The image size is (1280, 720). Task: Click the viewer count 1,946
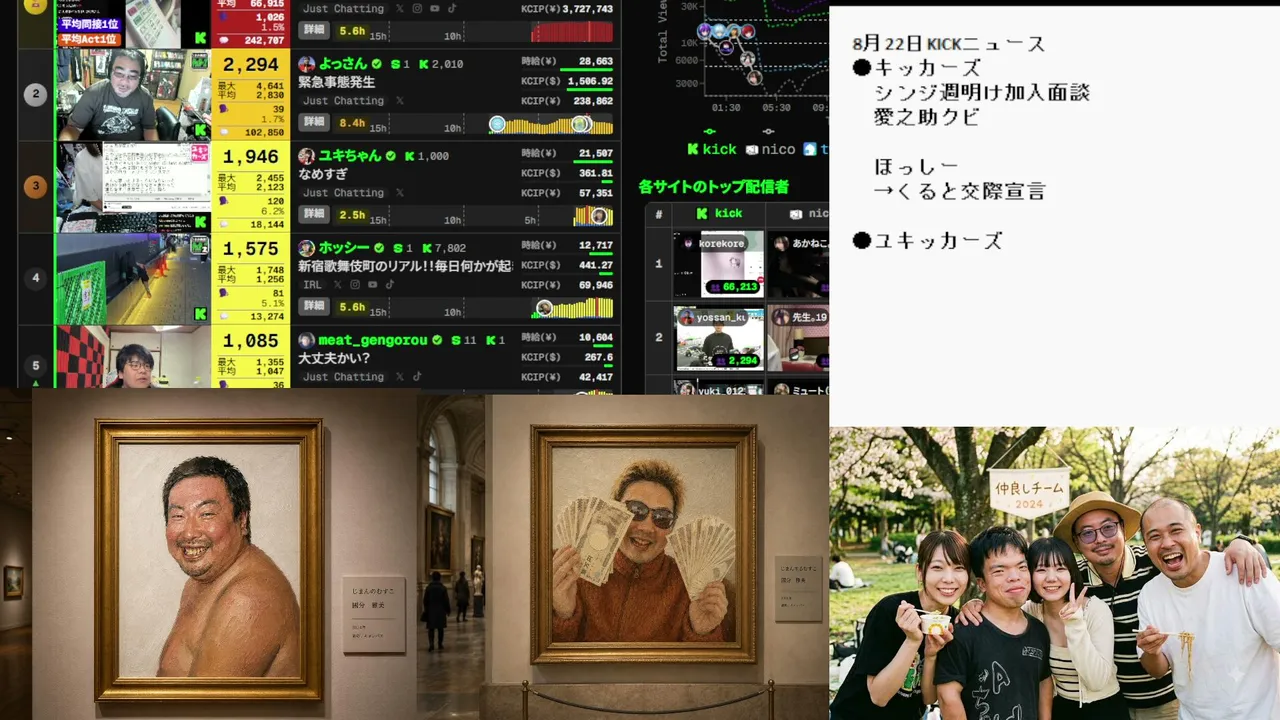click(x=250, y=156)
